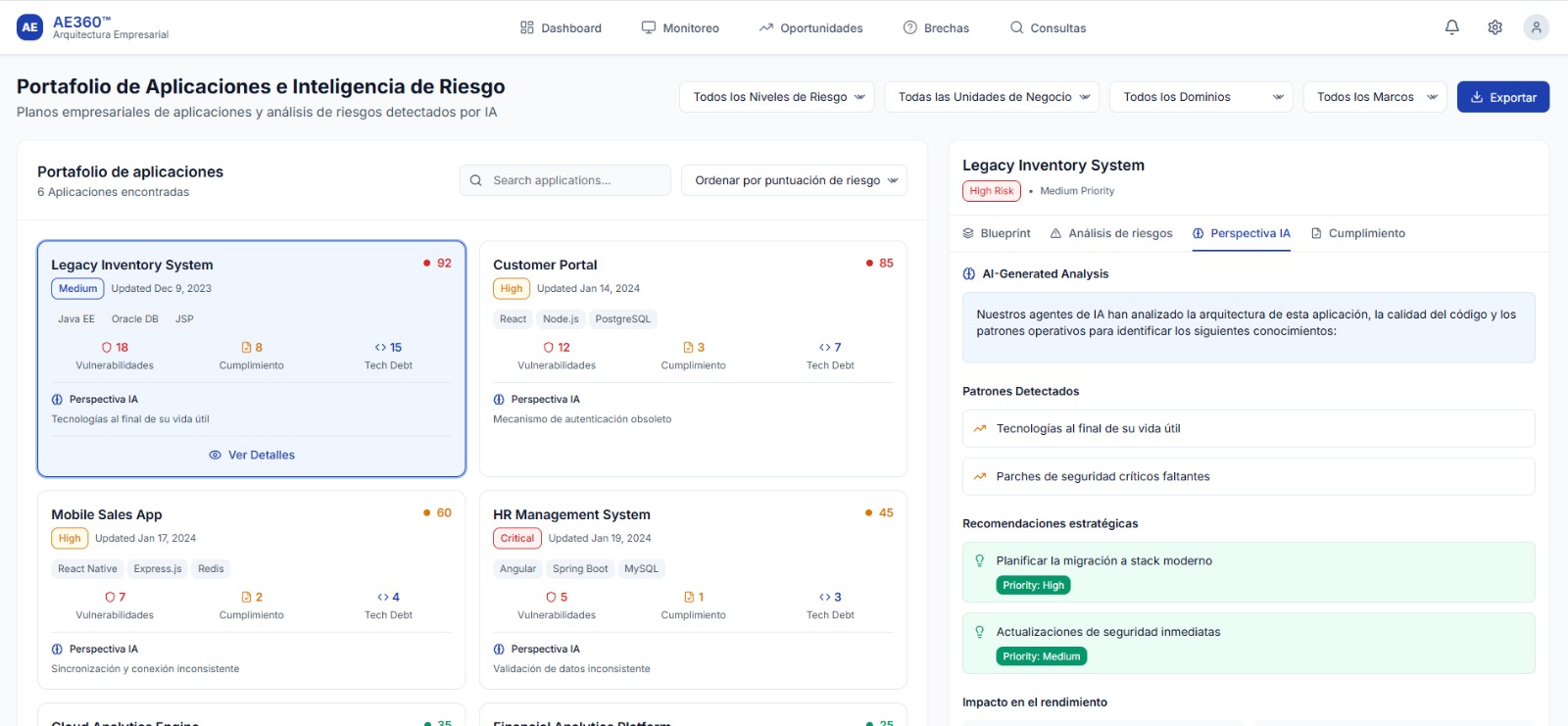
Task: Click the AE360 logo icon
Action: [x=30, y=27]
